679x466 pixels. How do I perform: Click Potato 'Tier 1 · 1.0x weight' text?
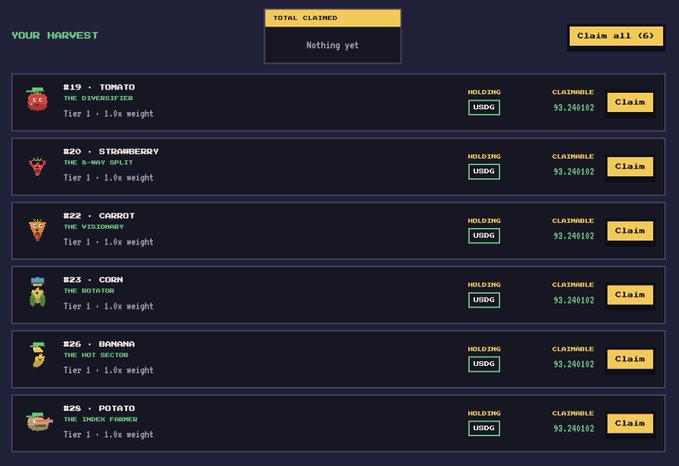(x=108, y=434)
